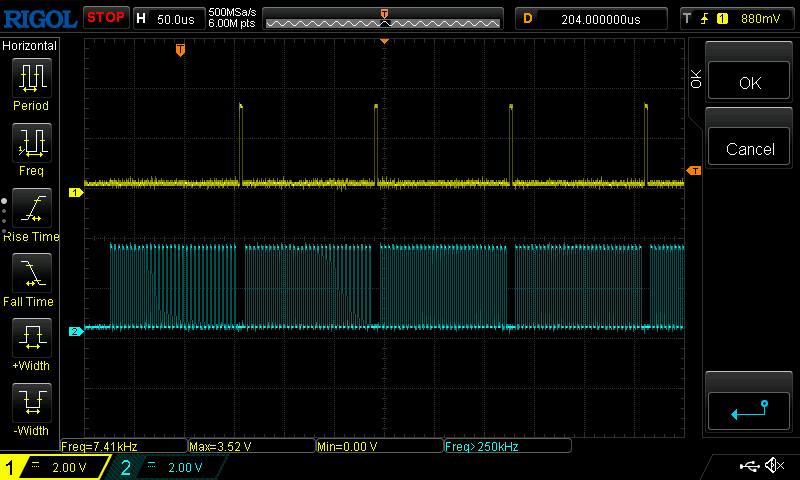
Task: Click the channel 2 2.00 V scale value
Action: [185, 467]
